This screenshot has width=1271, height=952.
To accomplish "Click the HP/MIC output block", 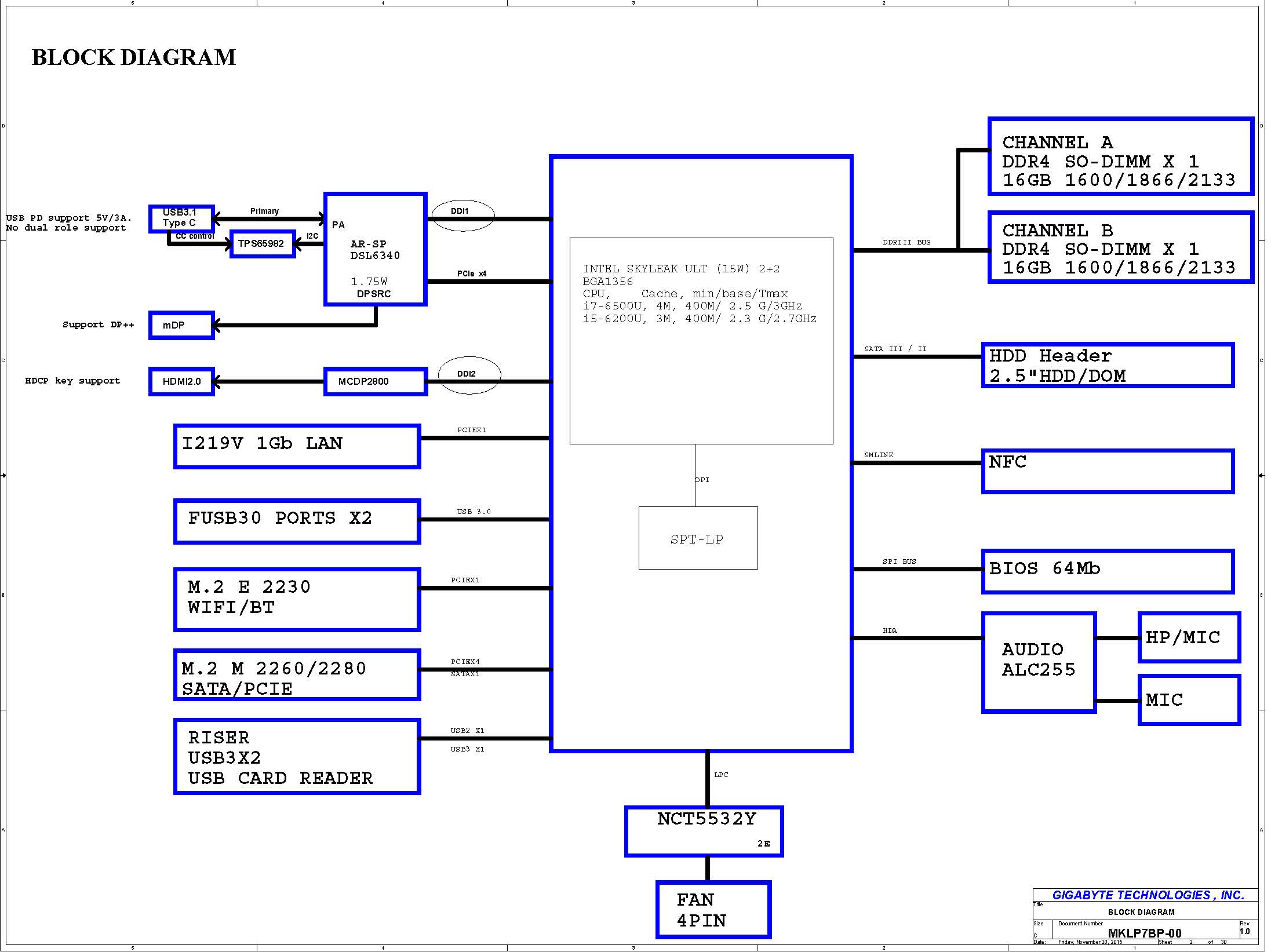I will pos(1189,637).
